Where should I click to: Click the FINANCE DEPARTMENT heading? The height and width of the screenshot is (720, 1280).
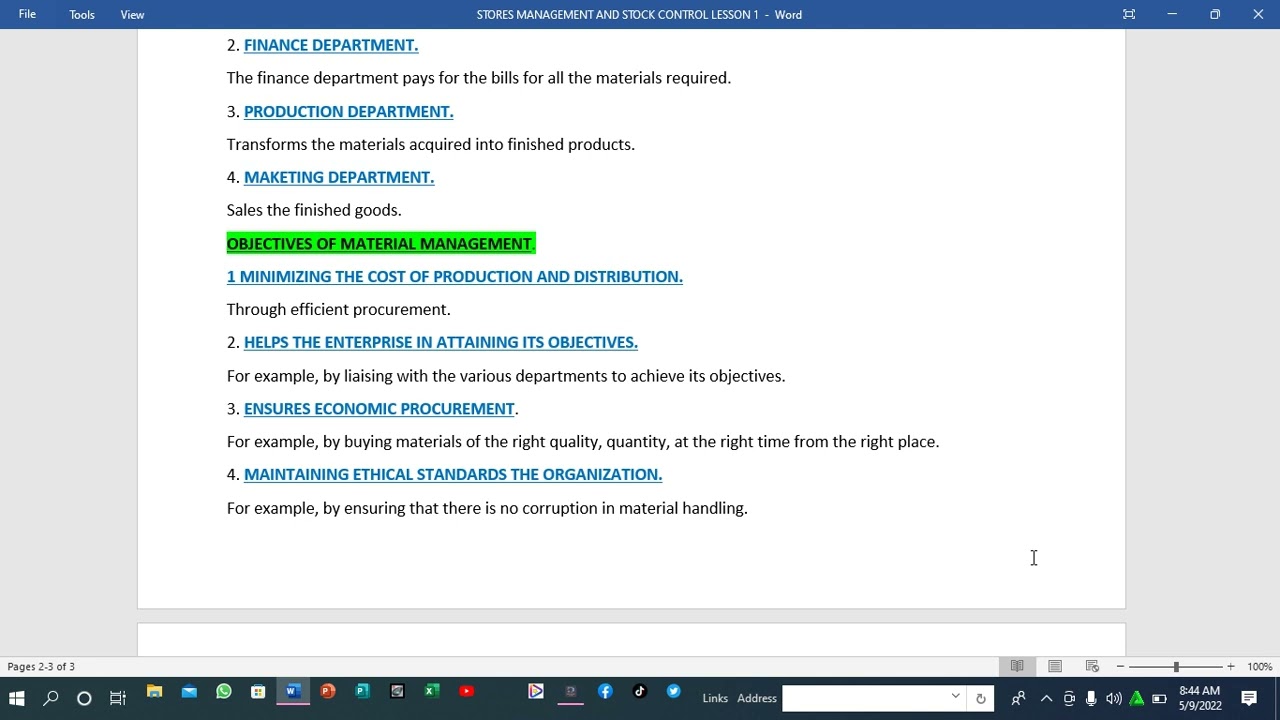331,45
